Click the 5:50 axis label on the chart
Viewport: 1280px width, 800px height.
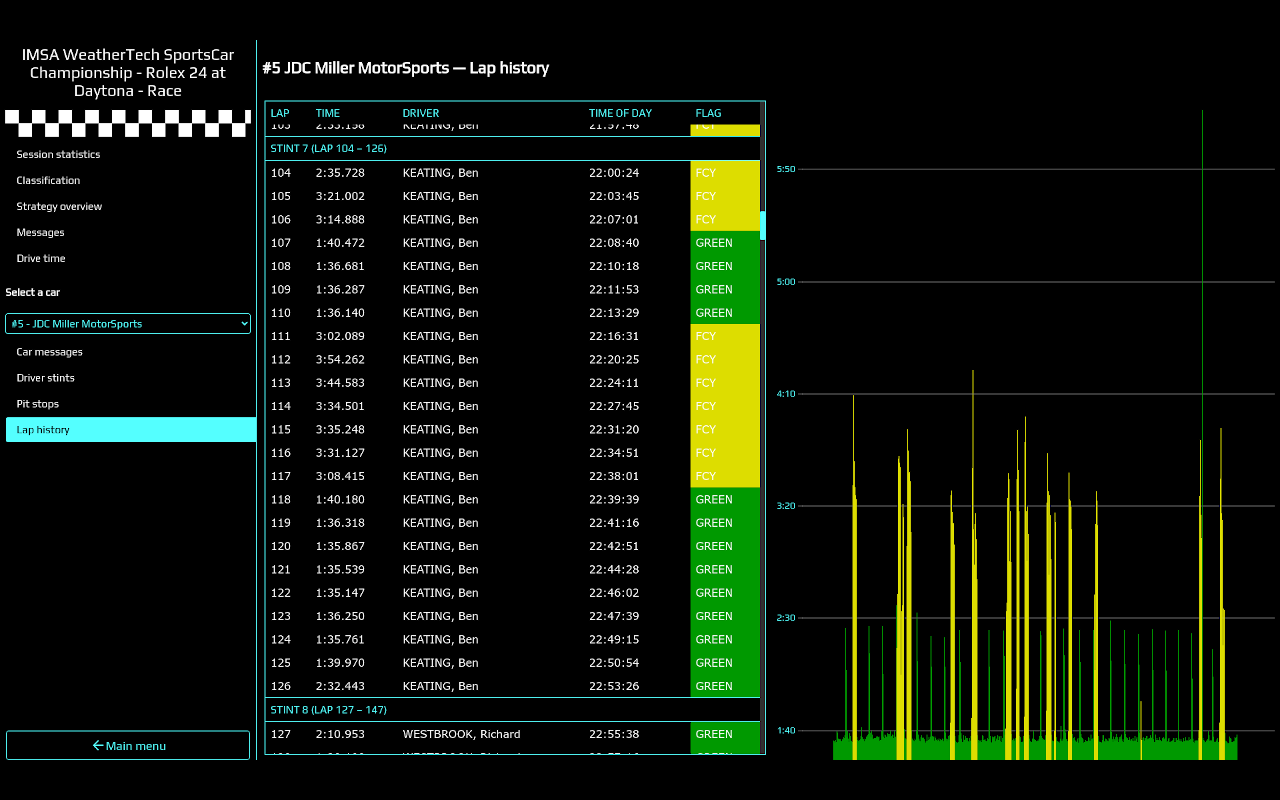pos(786,169)
